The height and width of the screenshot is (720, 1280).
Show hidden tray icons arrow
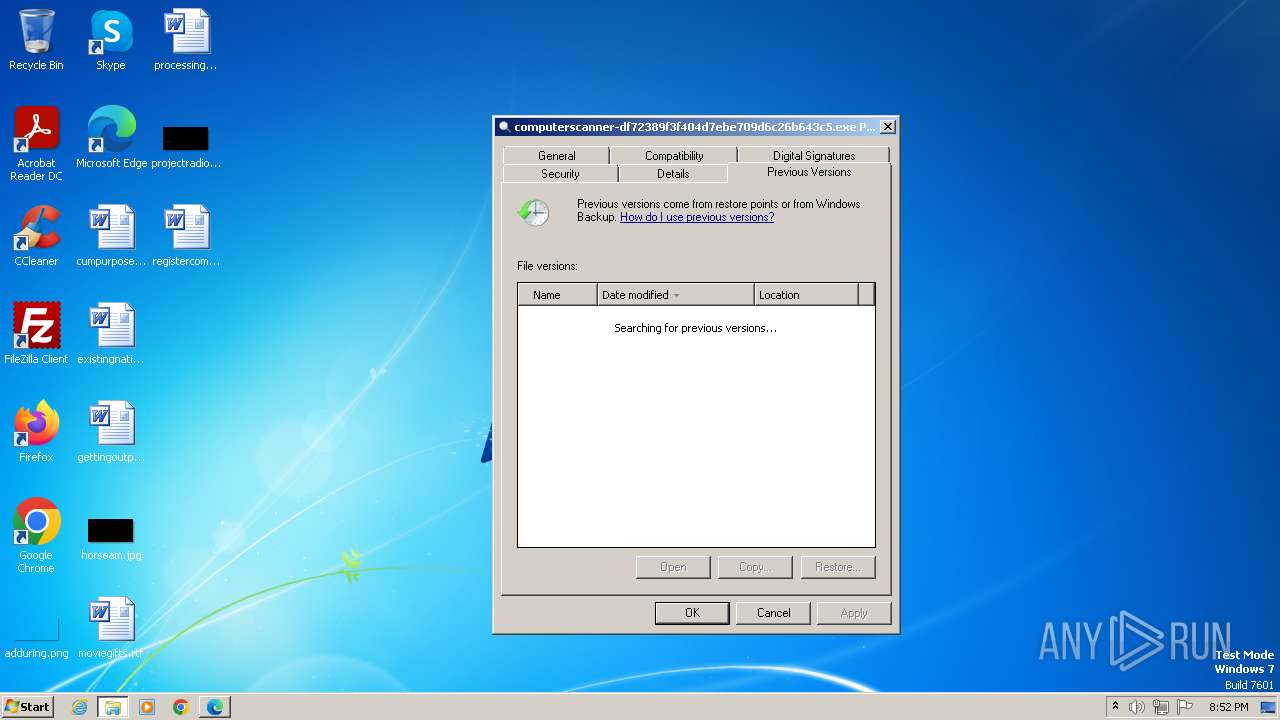[x=1115, y=706]
